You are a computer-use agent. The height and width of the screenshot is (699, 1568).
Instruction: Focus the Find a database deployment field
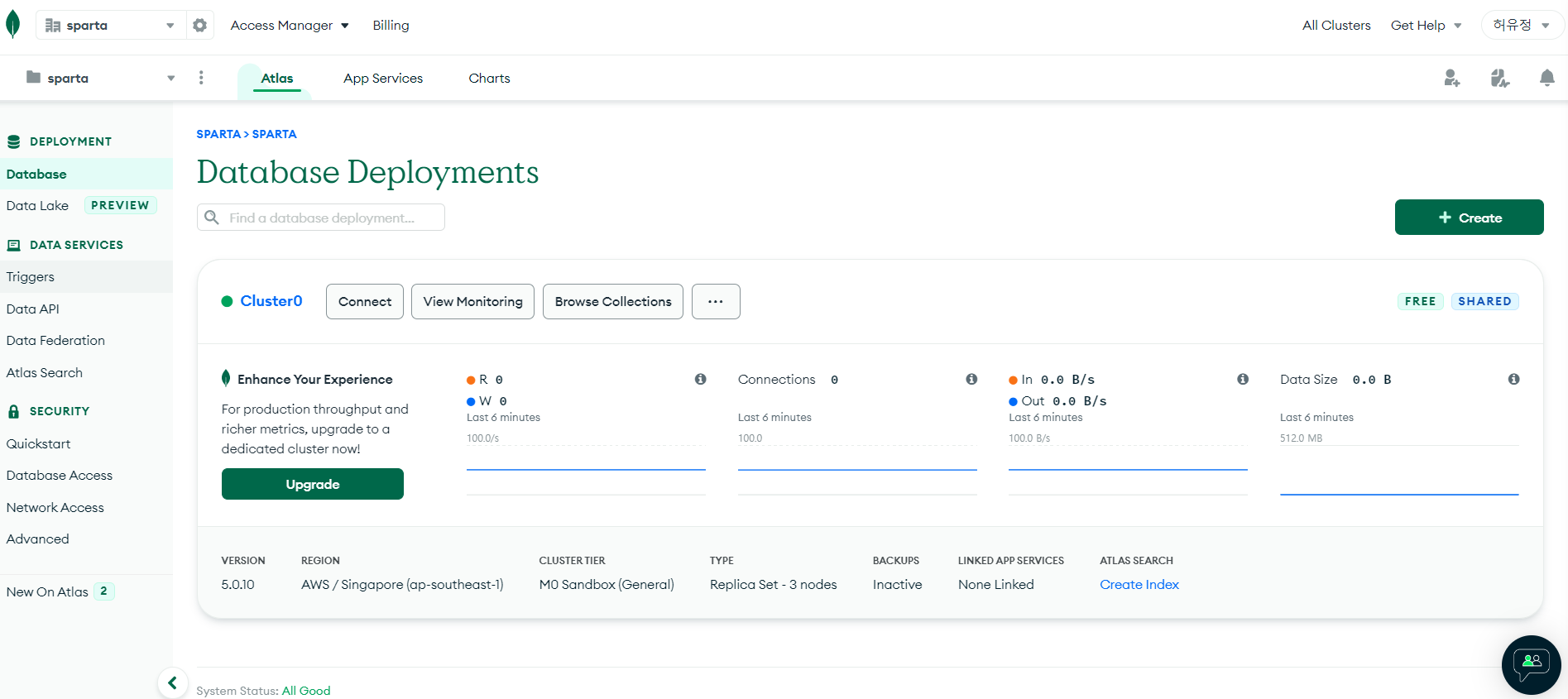321,218
